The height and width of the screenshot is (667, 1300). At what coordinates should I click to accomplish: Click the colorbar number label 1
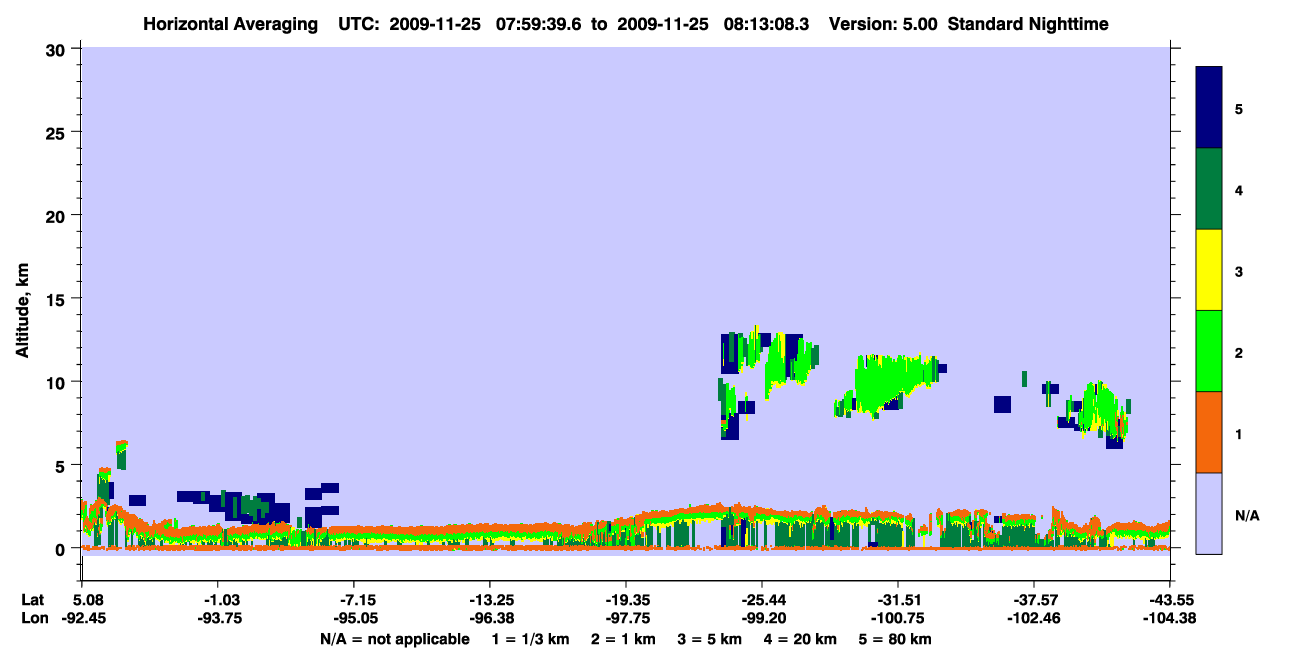pos(1239,434)
